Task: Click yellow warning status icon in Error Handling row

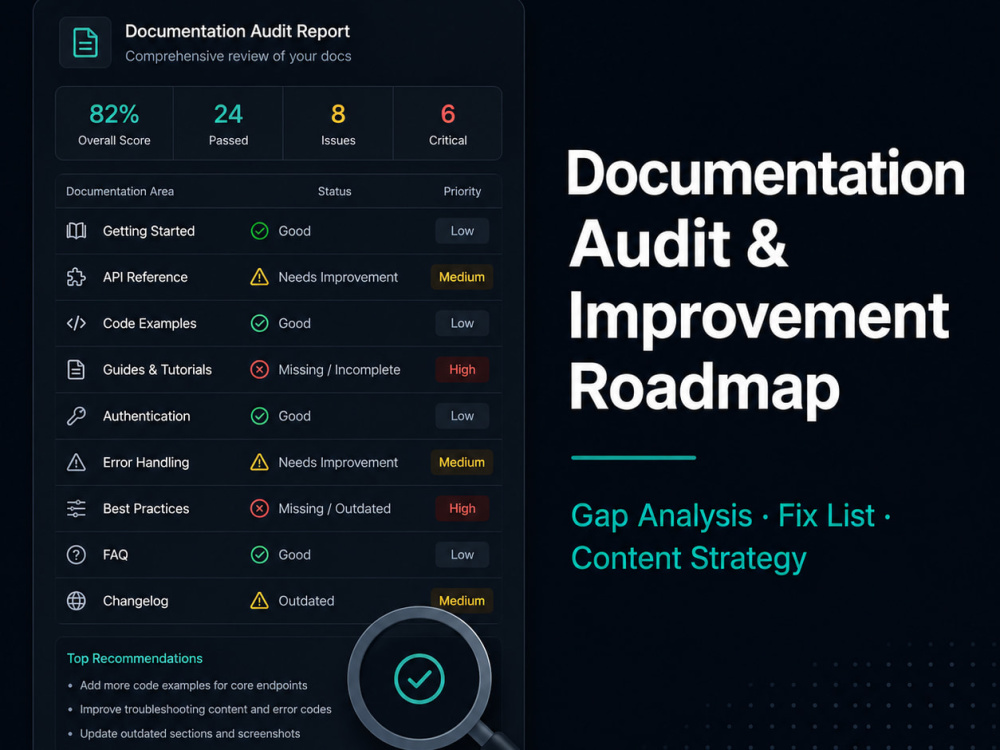Action: (x=260, y=462)
